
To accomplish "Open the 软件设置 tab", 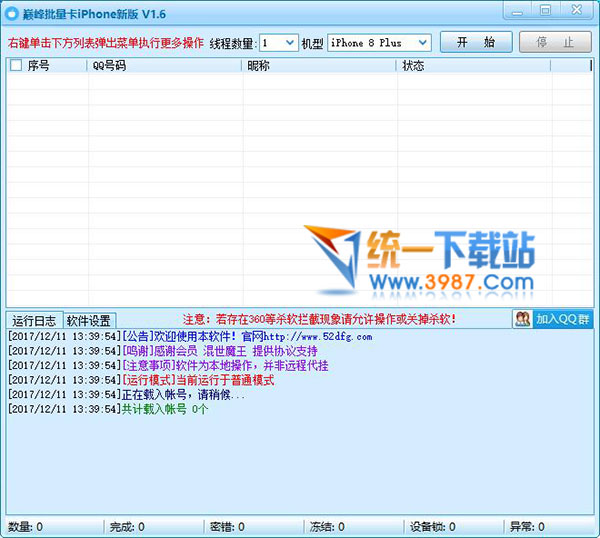I will coord(89,320).
